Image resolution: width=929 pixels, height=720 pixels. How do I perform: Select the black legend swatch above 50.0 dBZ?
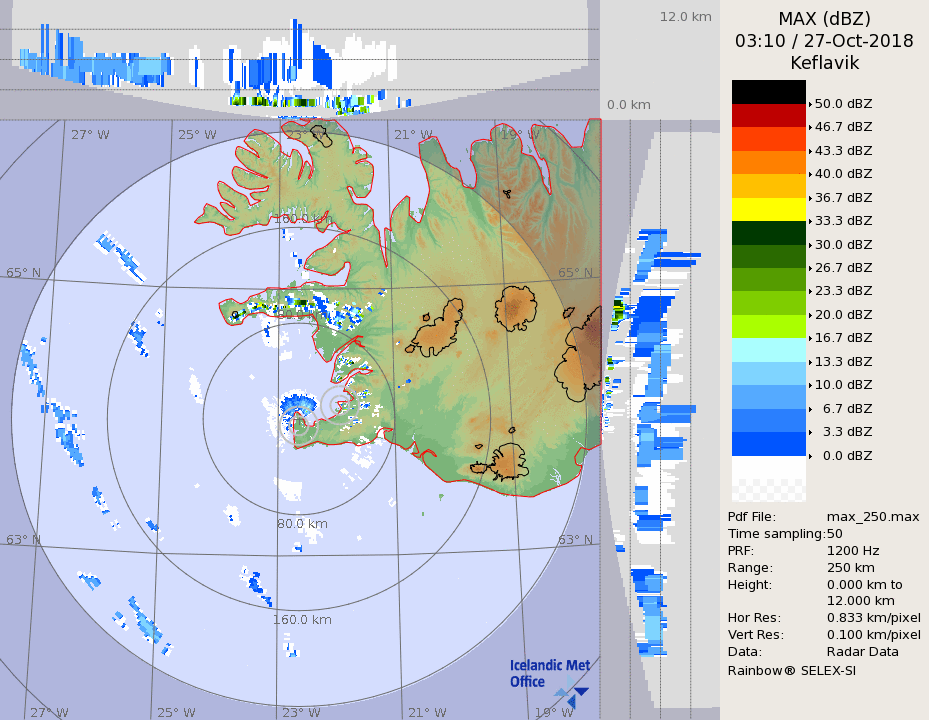coord(768,92)
